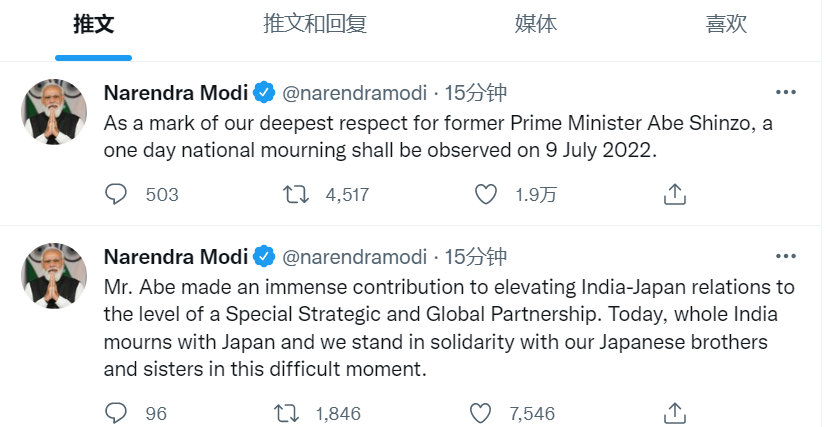826x427 pixels.
Task: Like the India-Japan relations tweet
Action: (481, 412)
